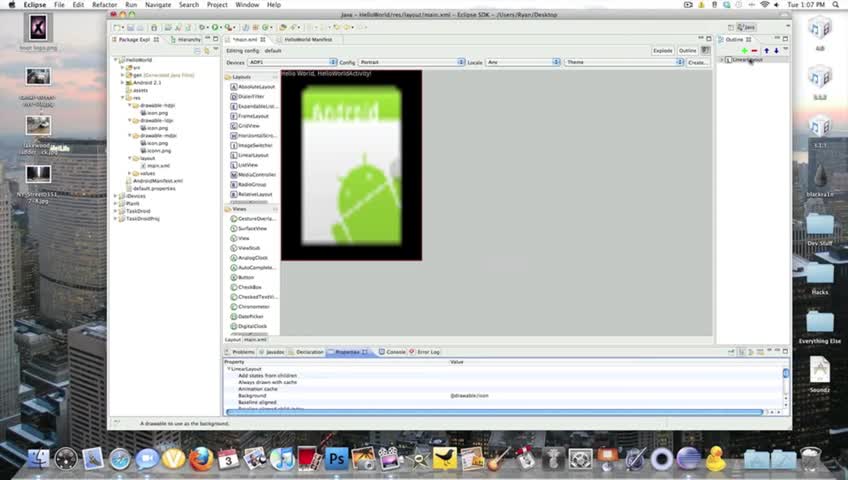This screenshot has width=848, height=480.
Task: Collapse the res folder
Action: 123,98
